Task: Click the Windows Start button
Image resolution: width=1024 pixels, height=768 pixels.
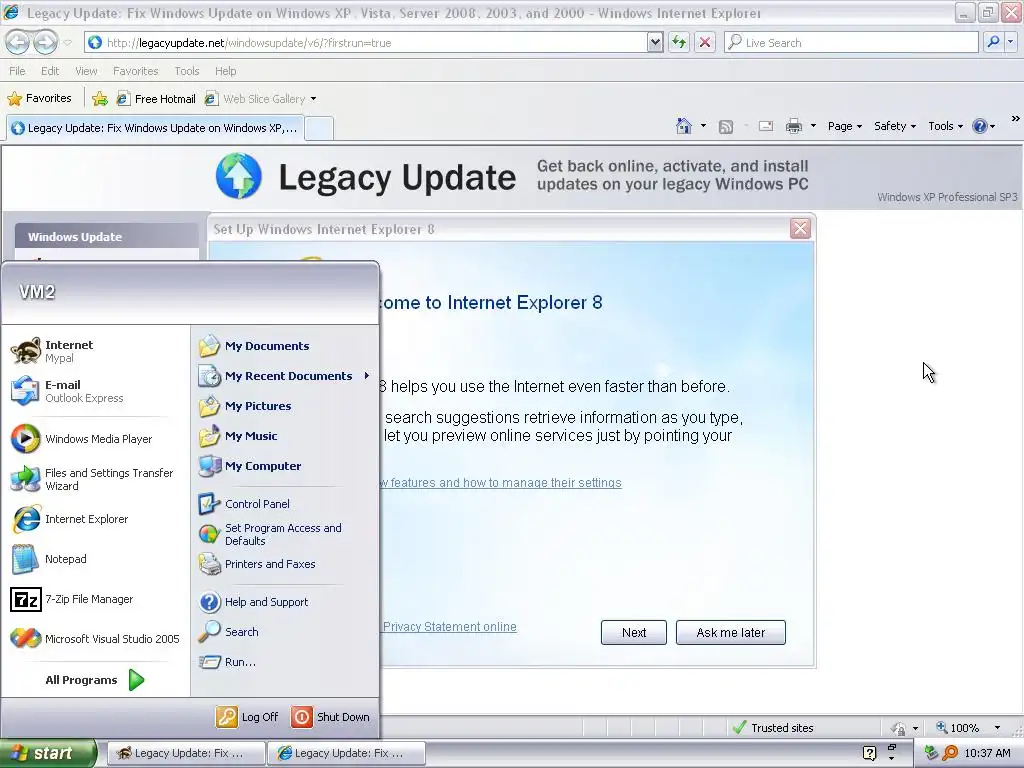Action: pyautogui.click(x=47, y=753)
